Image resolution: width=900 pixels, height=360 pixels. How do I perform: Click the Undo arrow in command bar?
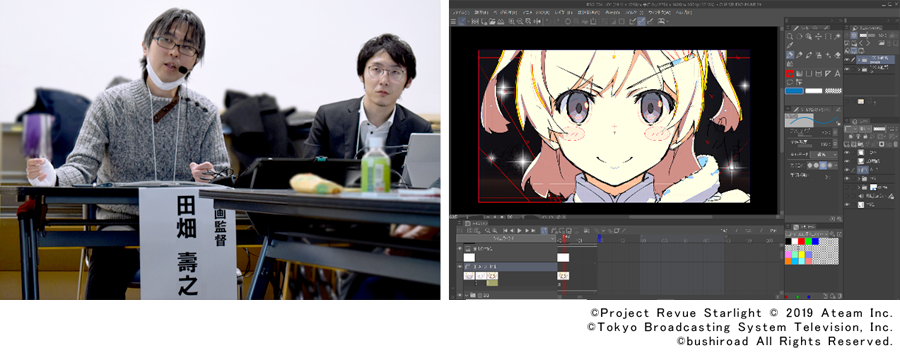549,21
